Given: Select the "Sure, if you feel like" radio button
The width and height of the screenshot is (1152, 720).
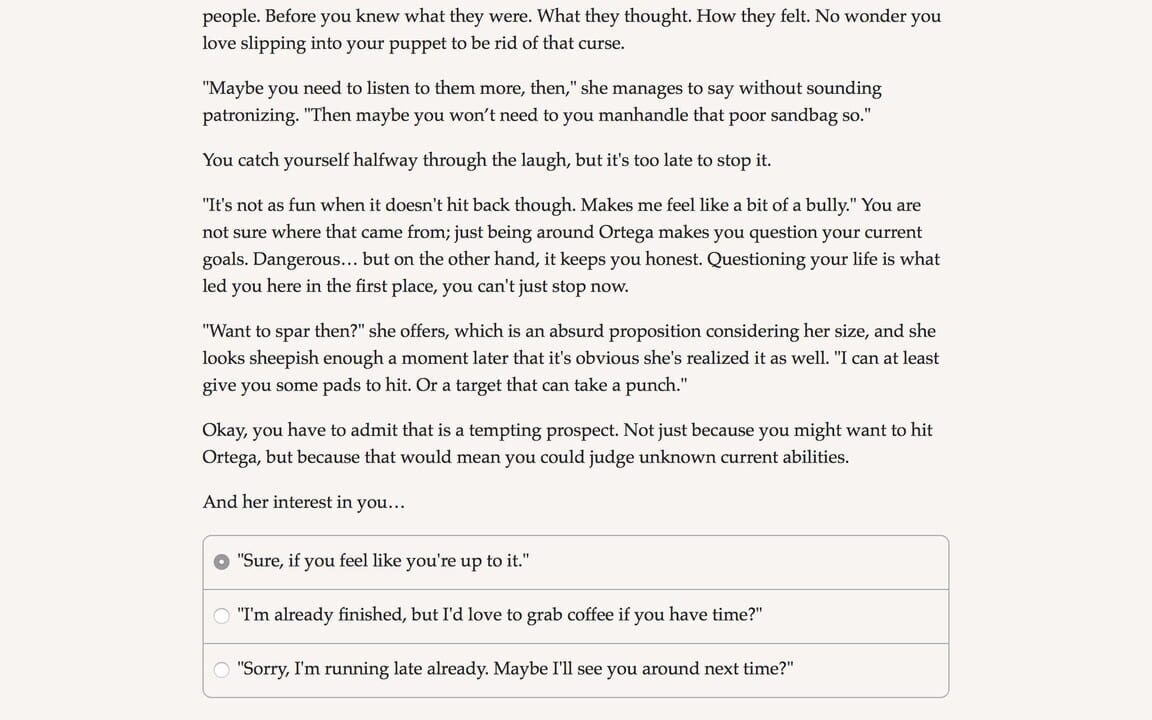Looking at the screenshot, I should [222, 562].
